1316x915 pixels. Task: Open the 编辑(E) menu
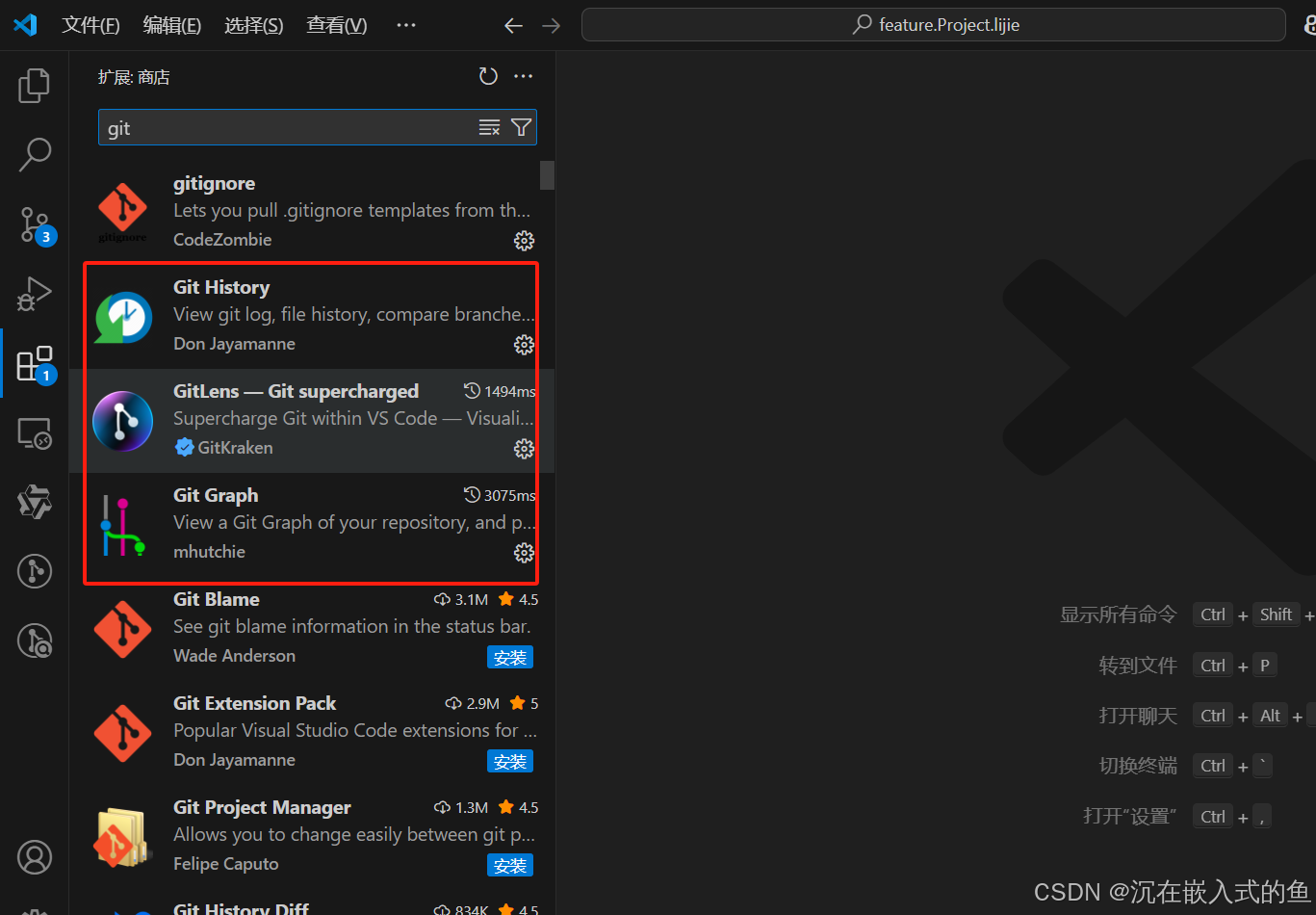(x=172, y=25)
